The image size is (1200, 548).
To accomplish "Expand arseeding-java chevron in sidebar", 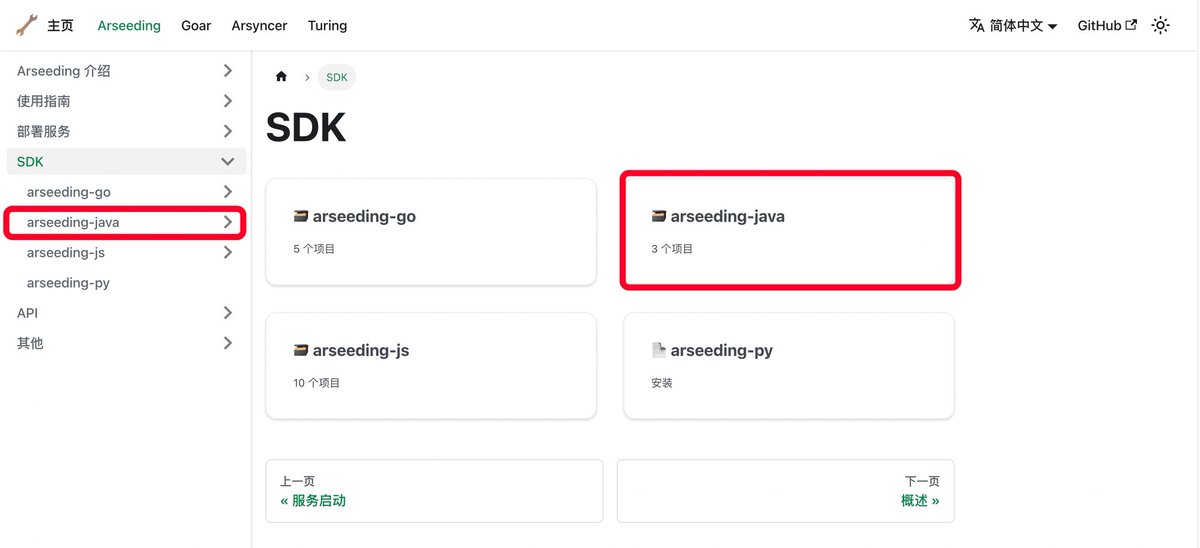I will (228, 222).
